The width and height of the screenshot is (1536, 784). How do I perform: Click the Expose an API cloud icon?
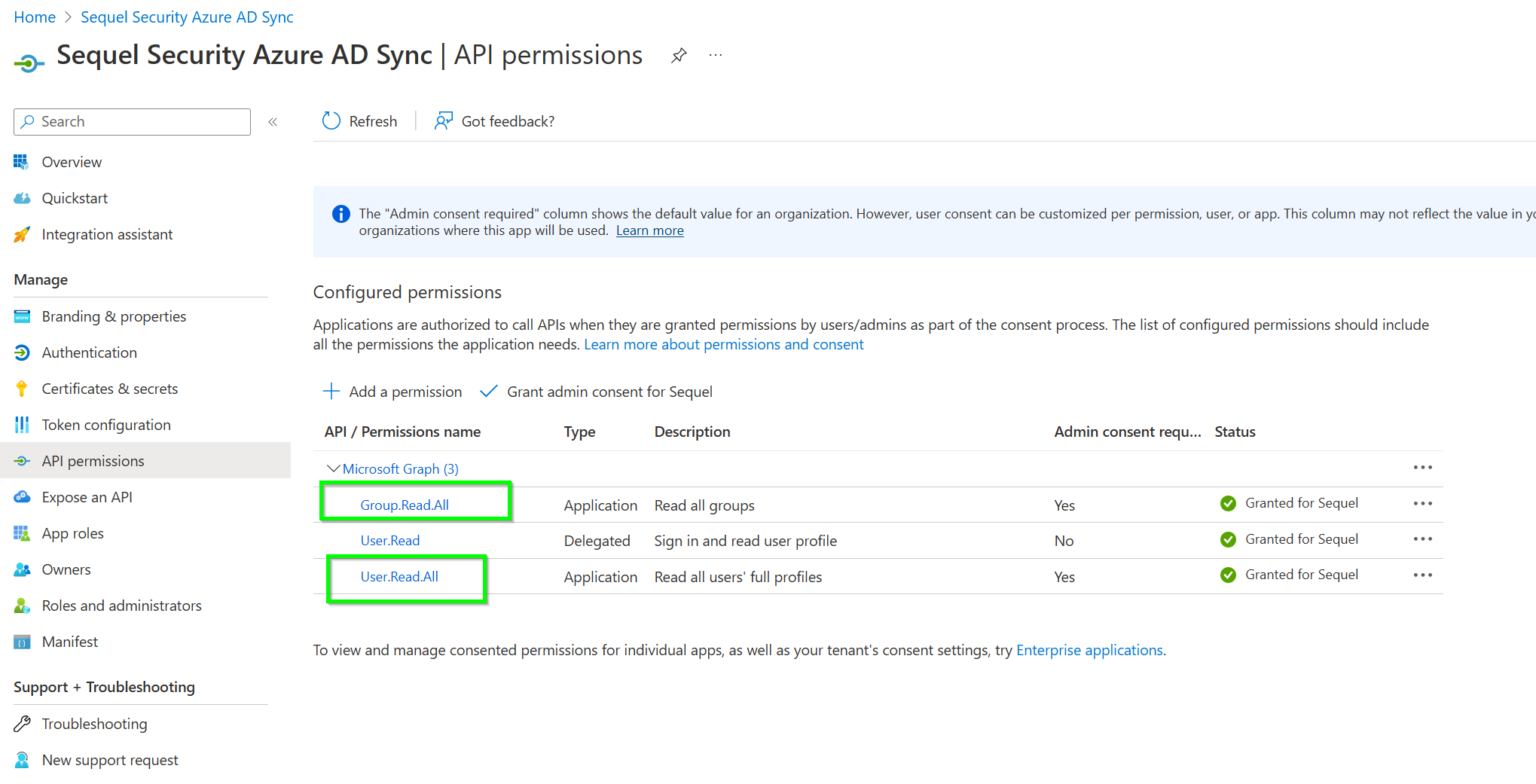coord(22,497)
